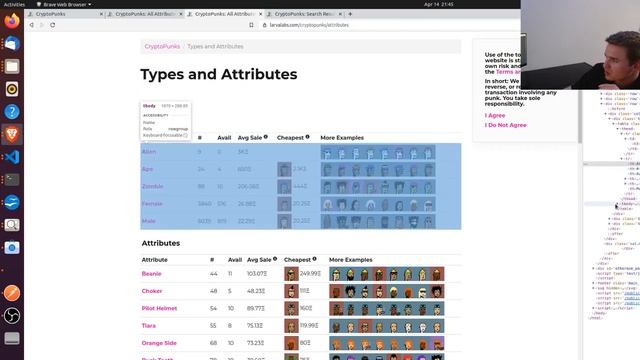Expand the div id ethereum node in DevTools
Viewport: 640px width, 360px height.
tap(594, 268)
